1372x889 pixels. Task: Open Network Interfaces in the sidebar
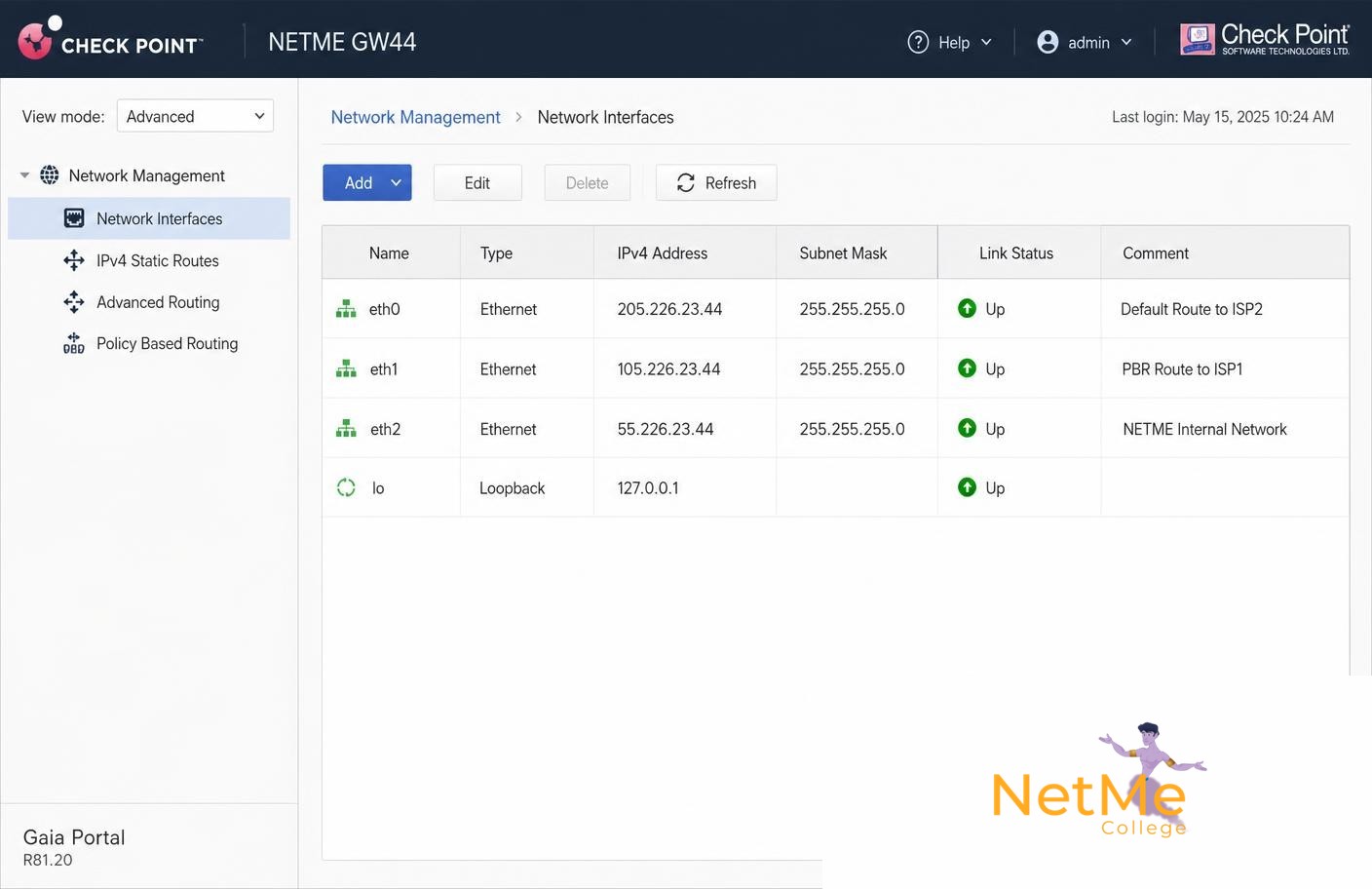coord(149,218)
